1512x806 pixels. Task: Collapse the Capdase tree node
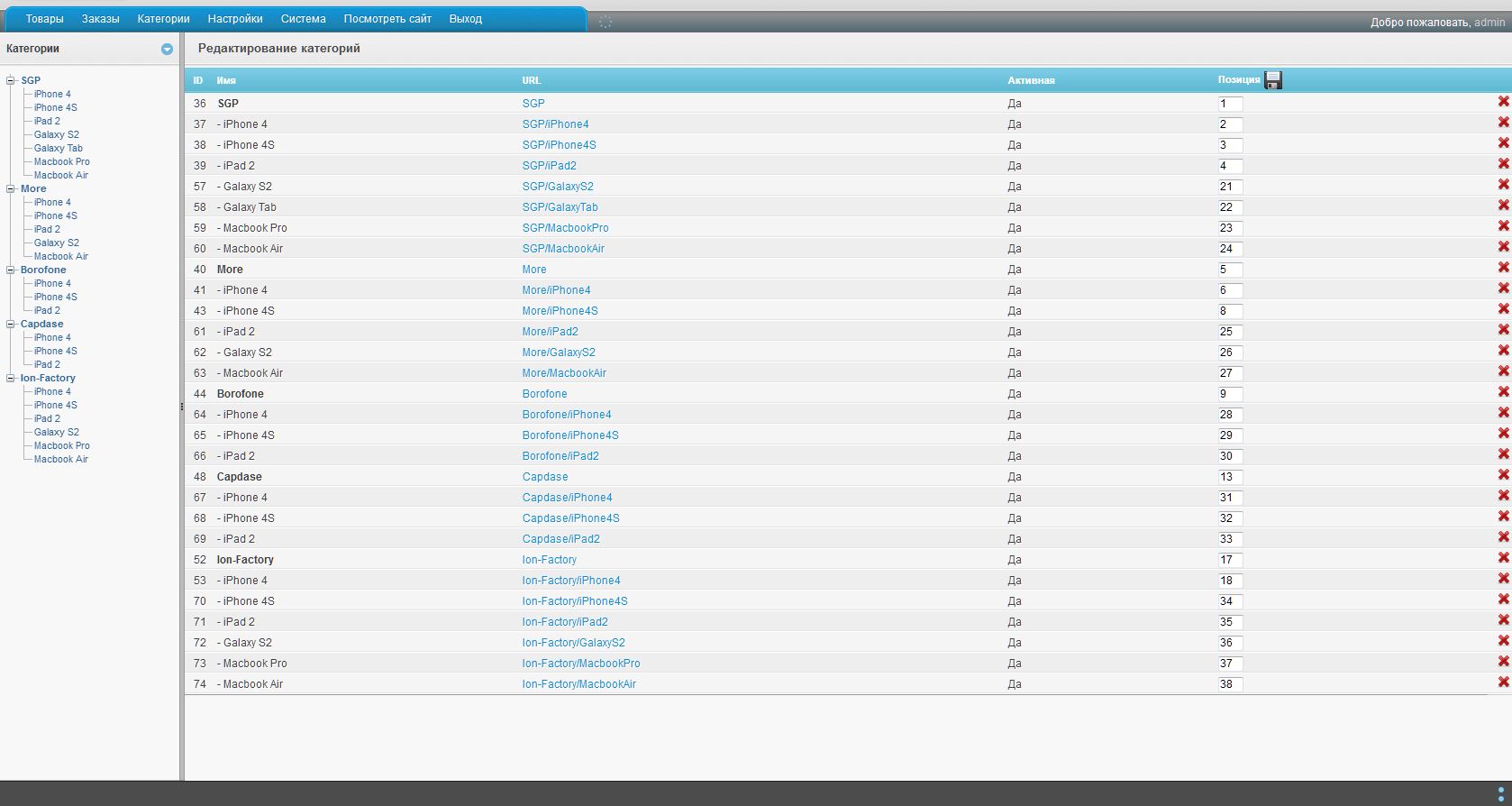pyautogui.click(x=11, y=324)
